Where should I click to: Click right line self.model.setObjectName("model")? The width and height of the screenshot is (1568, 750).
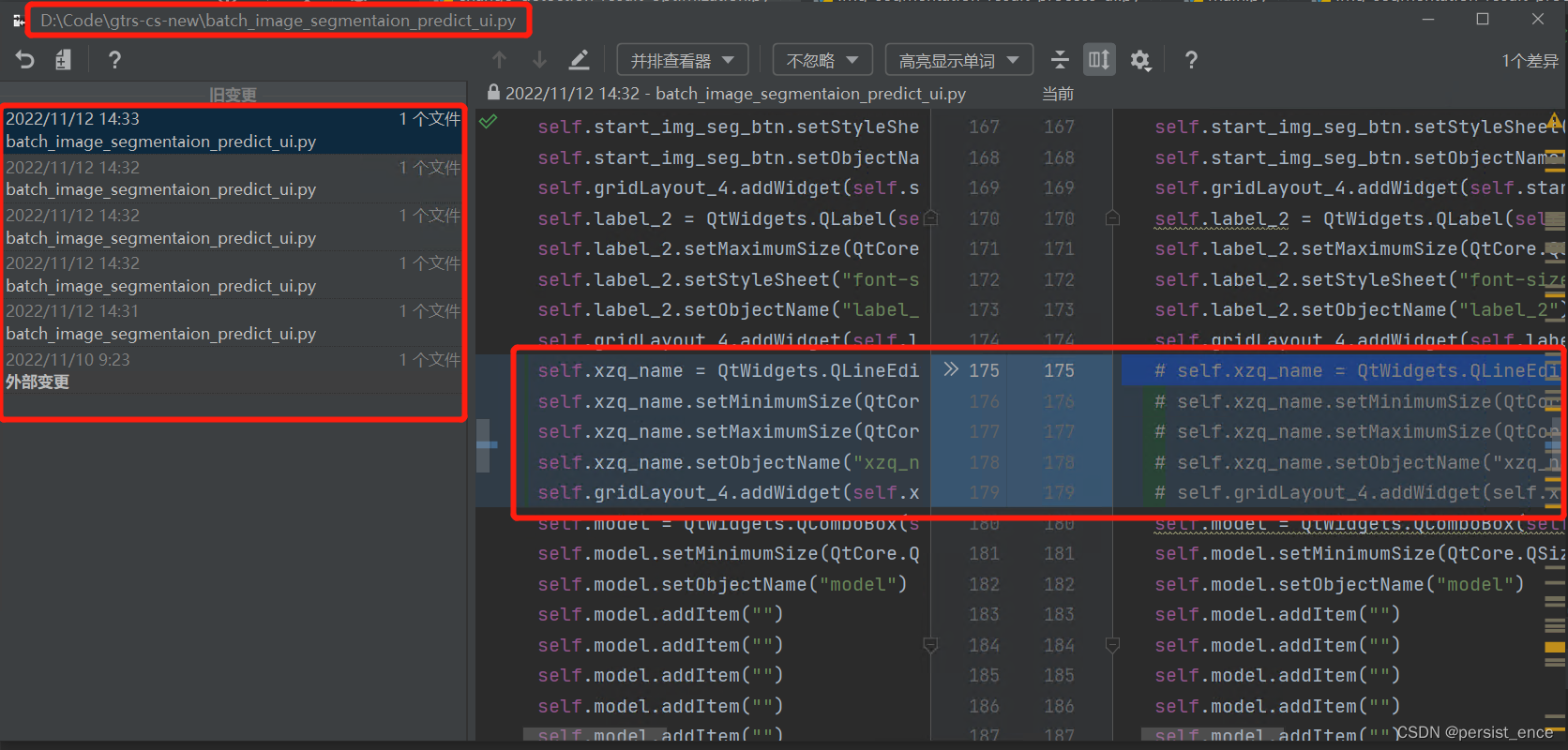click(x=1339, y=584)
